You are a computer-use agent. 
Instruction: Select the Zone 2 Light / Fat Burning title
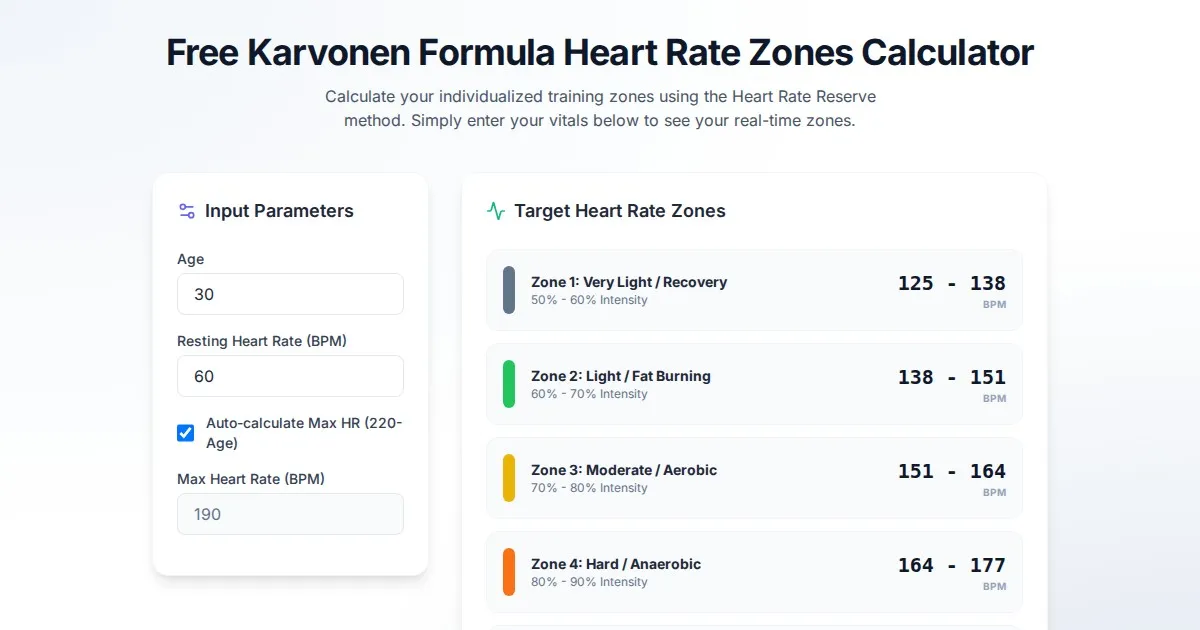pos(621,376)
